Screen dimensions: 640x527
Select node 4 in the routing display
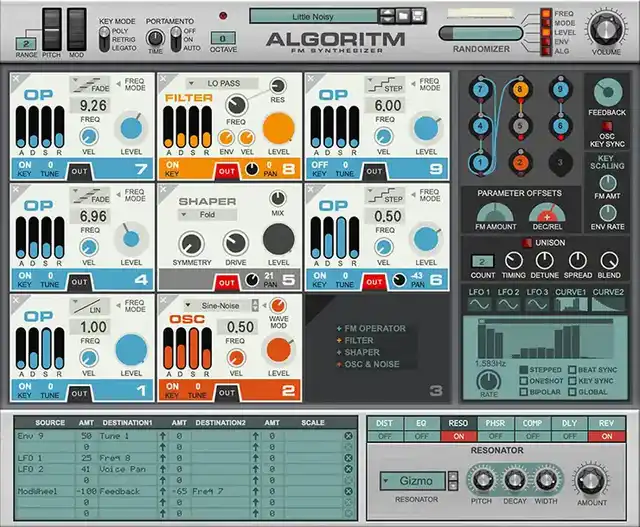480,126
